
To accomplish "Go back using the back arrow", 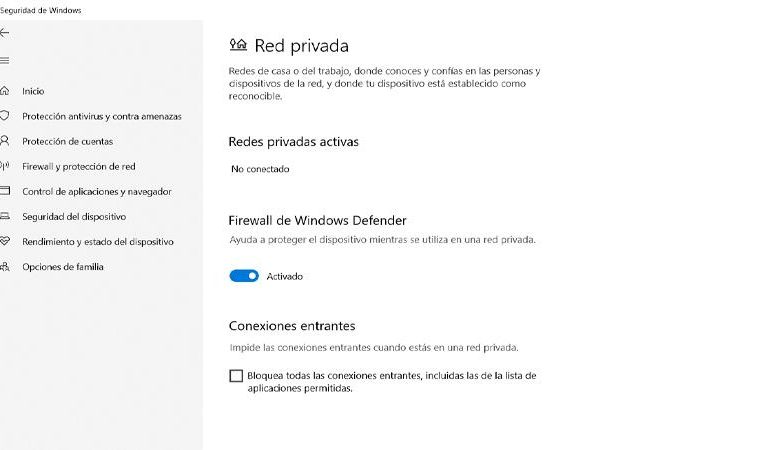I will 5,33.
